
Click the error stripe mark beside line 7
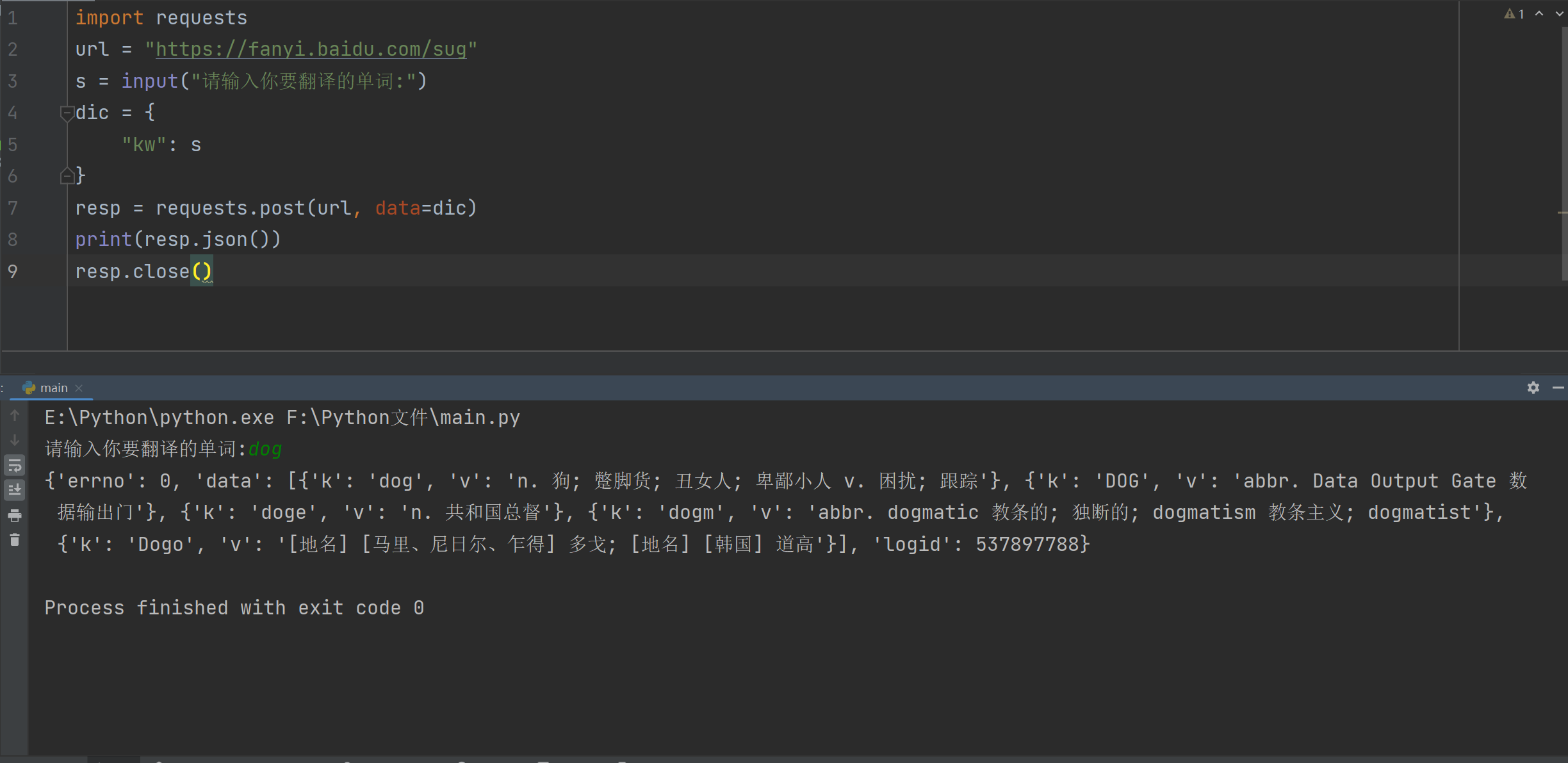coord(1563,212)
